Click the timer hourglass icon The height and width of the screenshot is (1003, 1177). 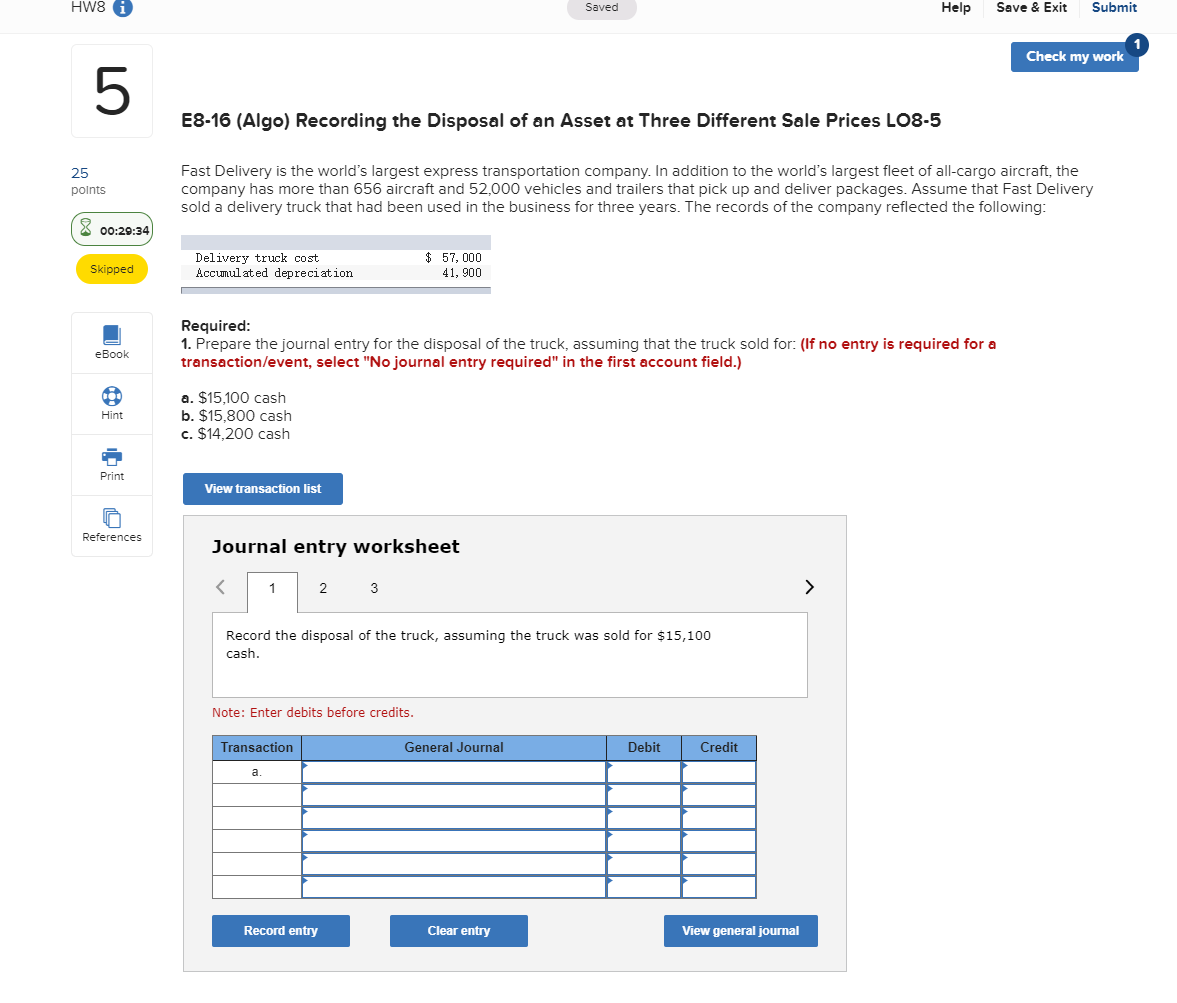[x=88, y=229]
